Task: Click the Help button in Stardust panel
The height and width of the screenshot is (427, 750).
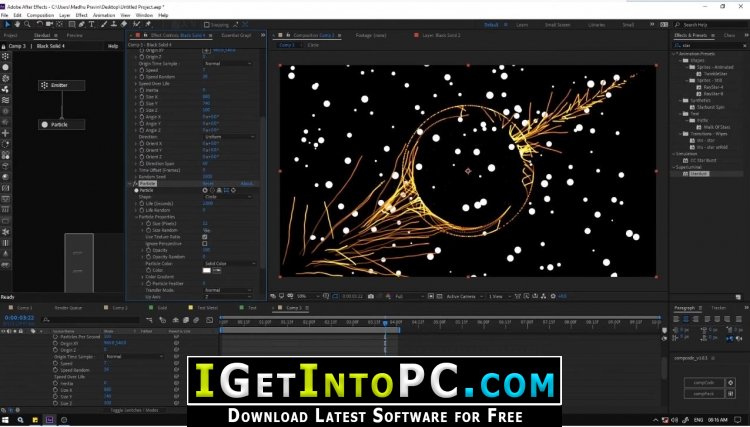Action: (x=113, y=46)
